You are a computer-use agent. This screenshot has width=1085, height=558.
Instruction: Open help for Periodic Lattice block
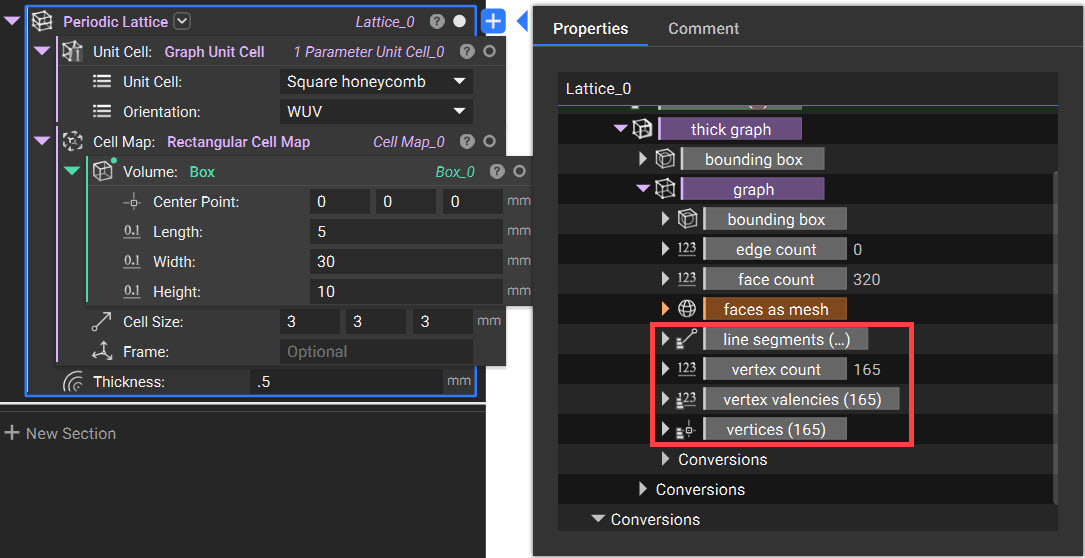[x=437, y=21]
